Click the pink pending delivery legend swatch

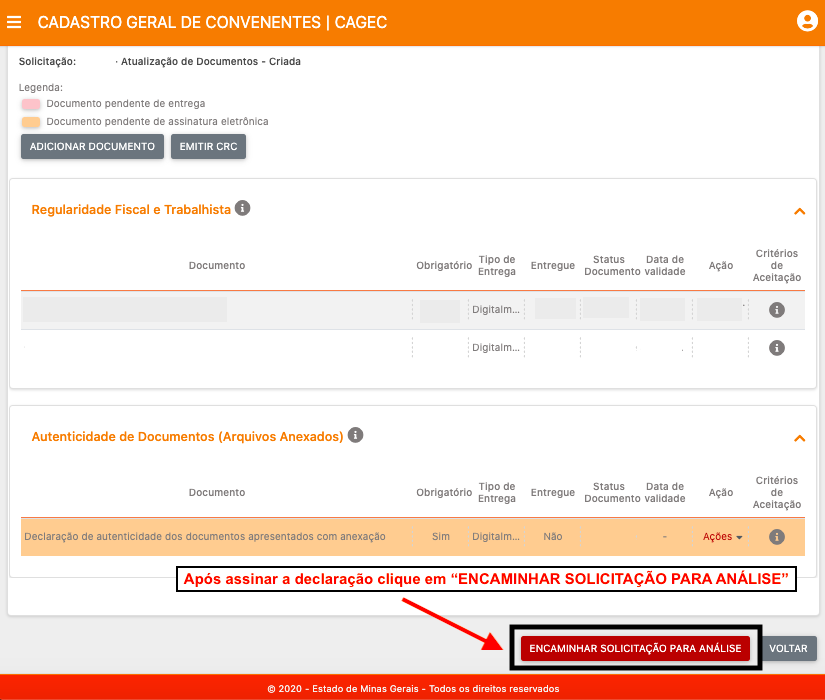[x=31, y=104]
